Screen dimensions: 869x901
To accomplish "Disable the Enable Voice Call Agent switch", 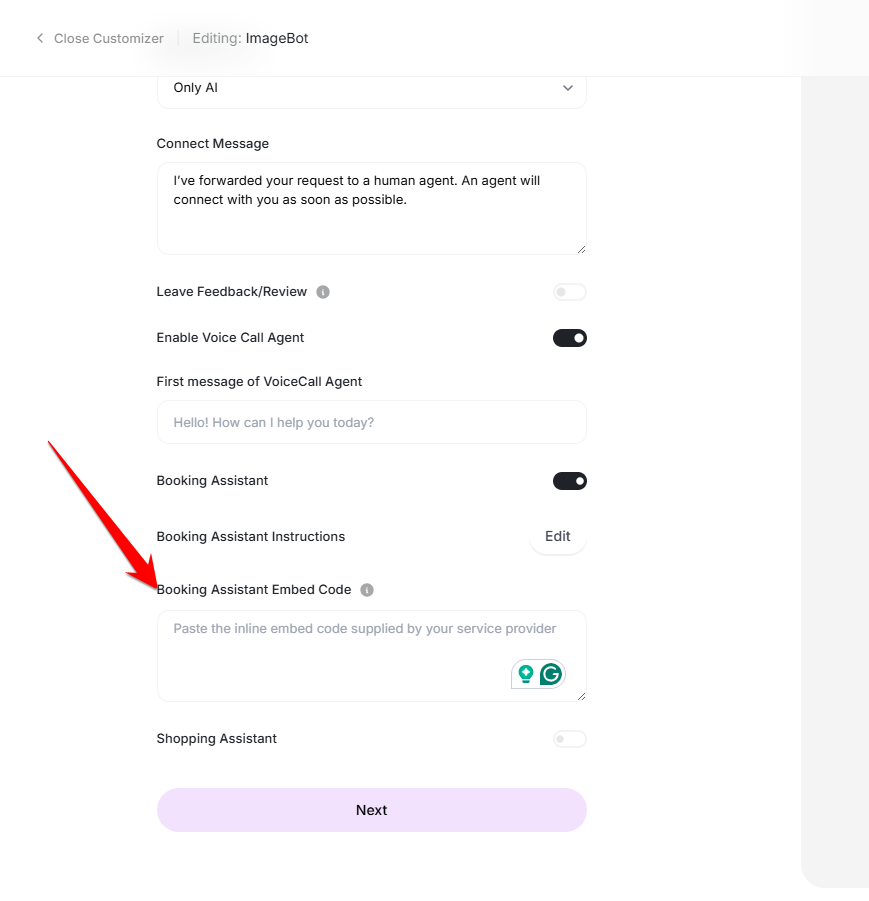I will (569, 338).
